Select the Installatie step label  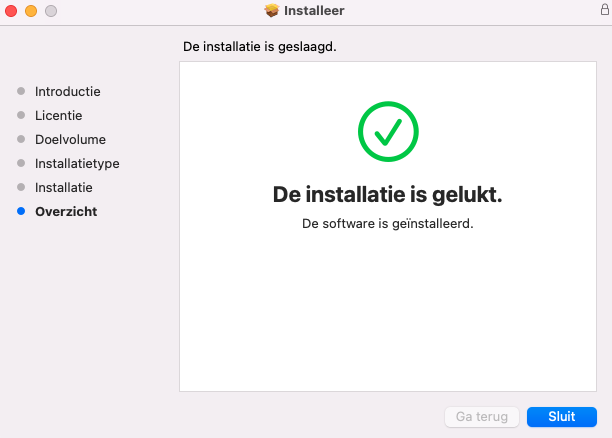[63, 187]
